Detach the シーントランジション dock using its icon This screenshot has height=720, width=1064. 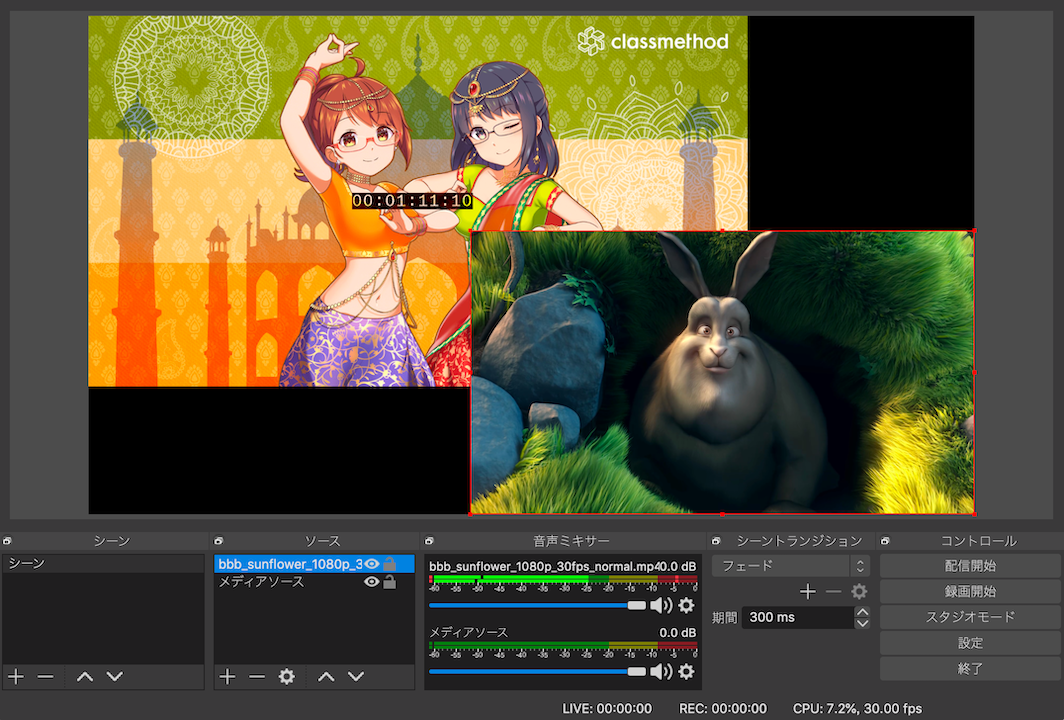pos(716,541)
